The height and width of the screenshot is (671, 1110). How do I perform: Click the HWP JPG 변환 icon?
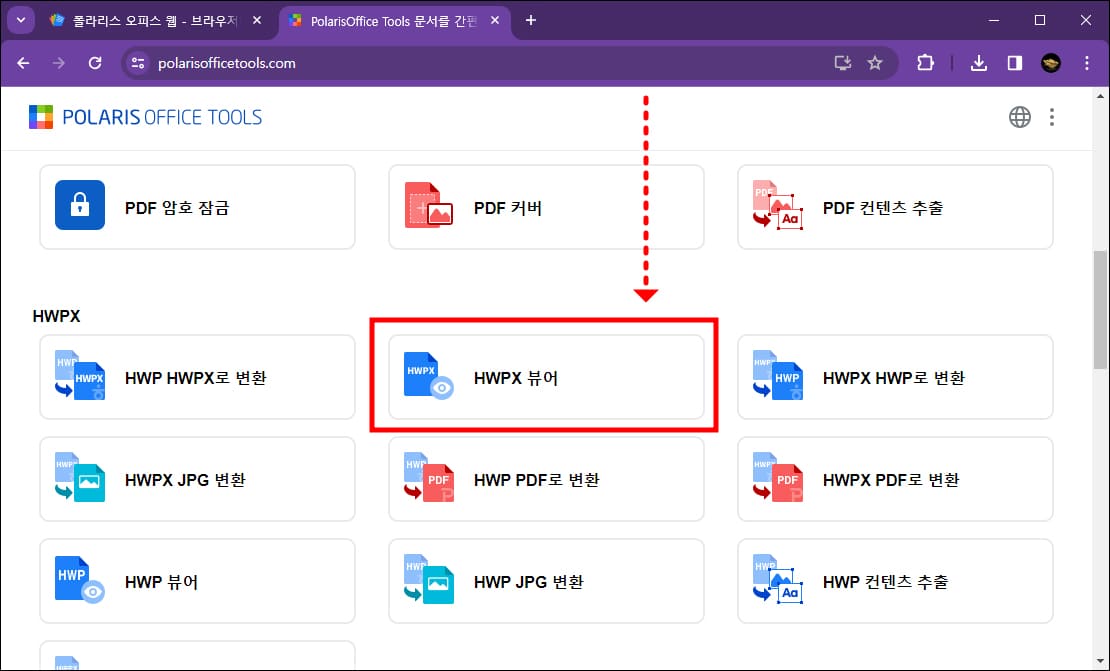pos(428,579)
